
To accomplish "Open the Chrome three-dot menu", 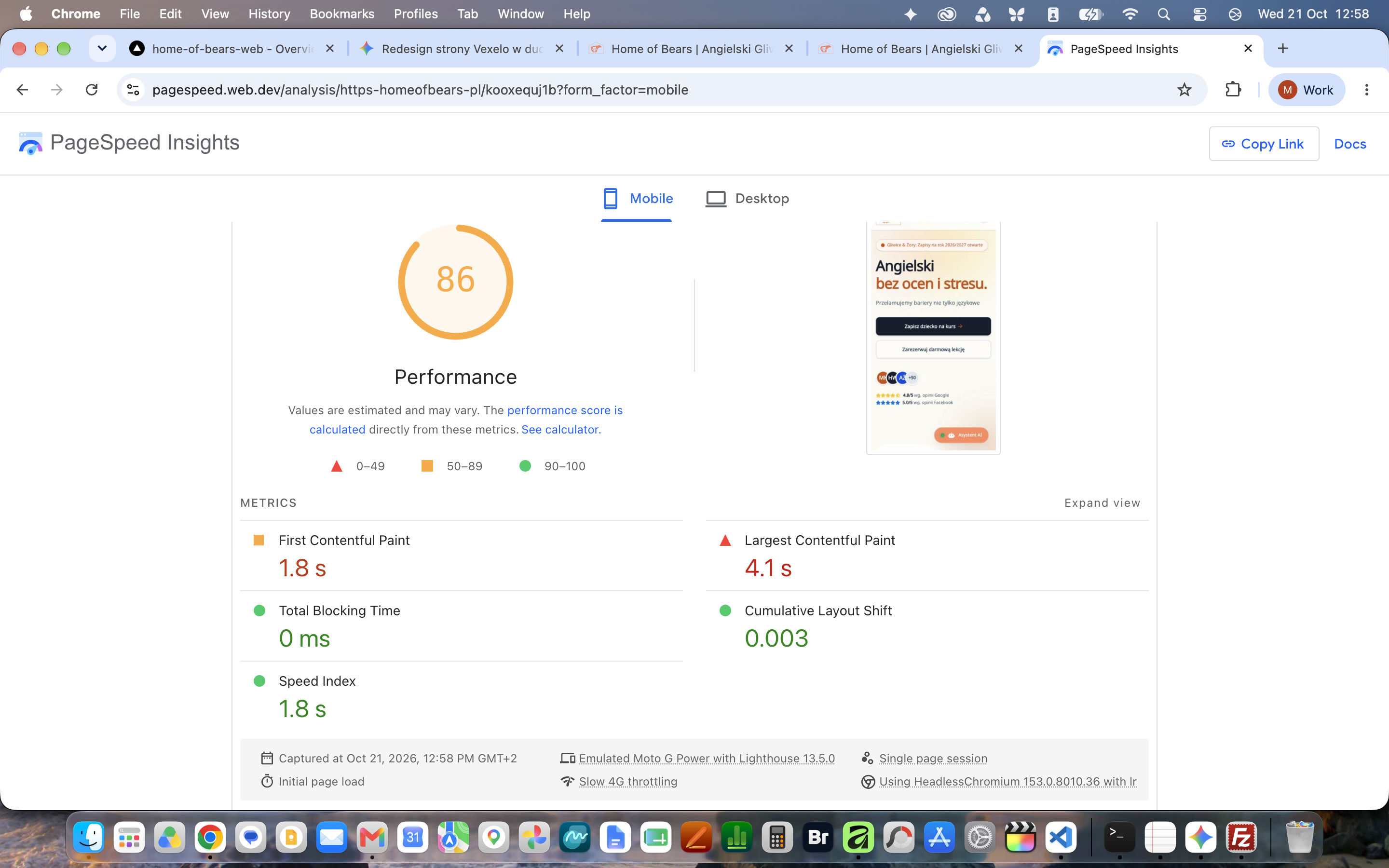I will (x=1367, y=90).
